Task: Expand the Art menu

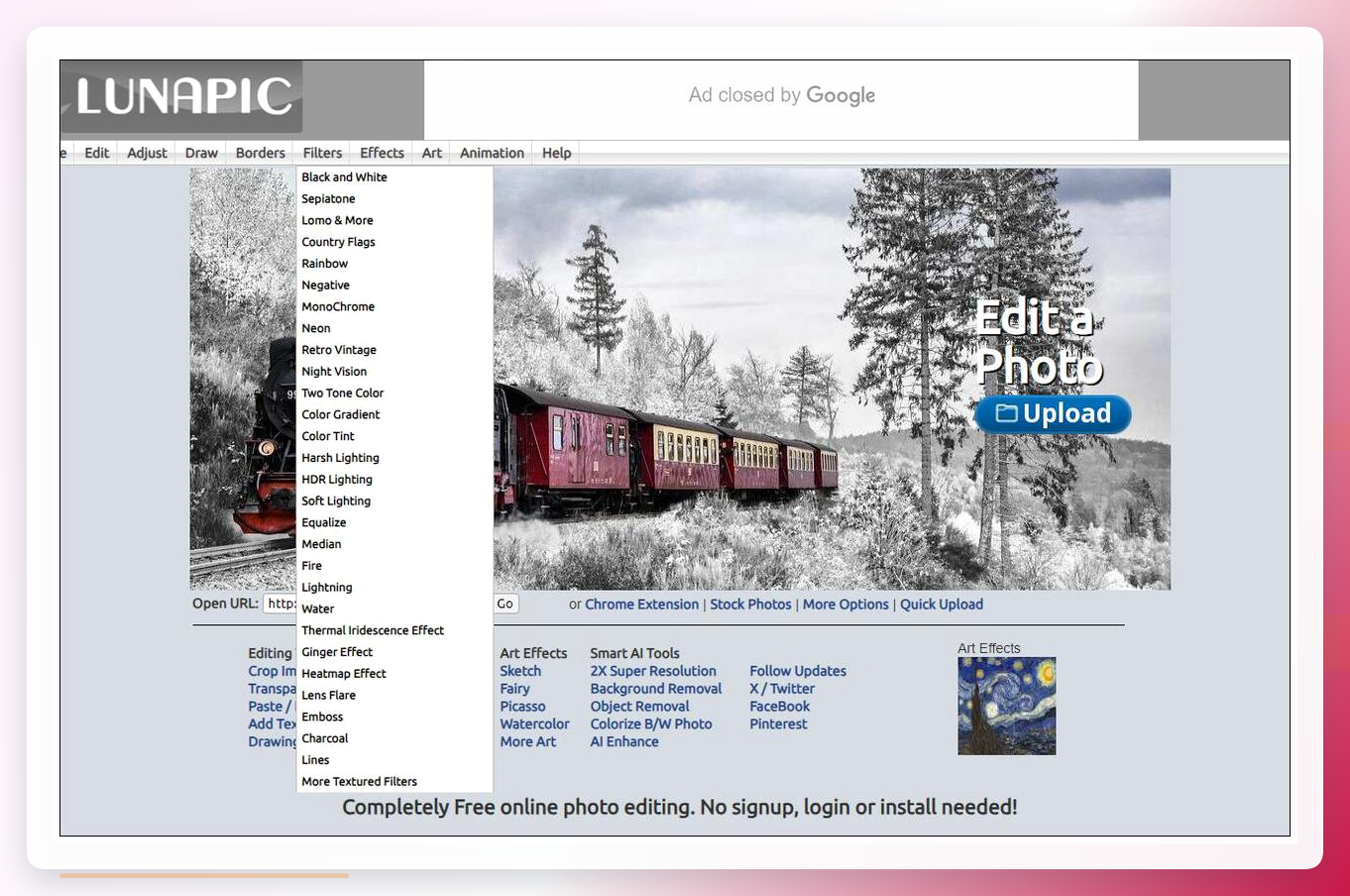Action: pos(432,153)
